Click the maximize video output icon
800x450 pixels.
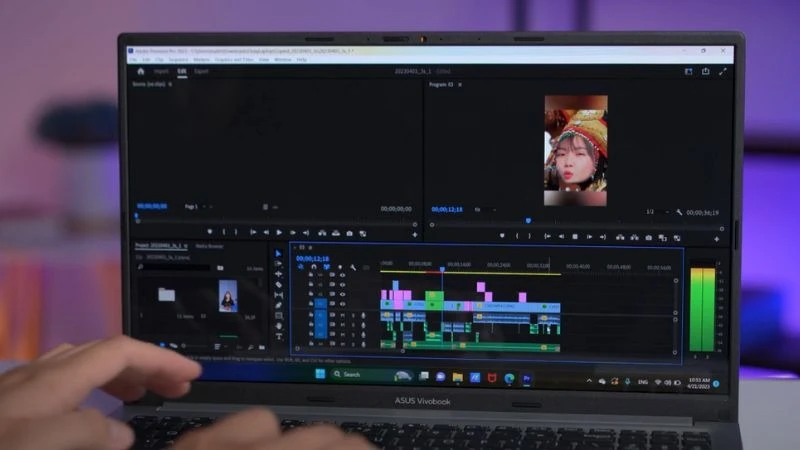coord(722,72)
